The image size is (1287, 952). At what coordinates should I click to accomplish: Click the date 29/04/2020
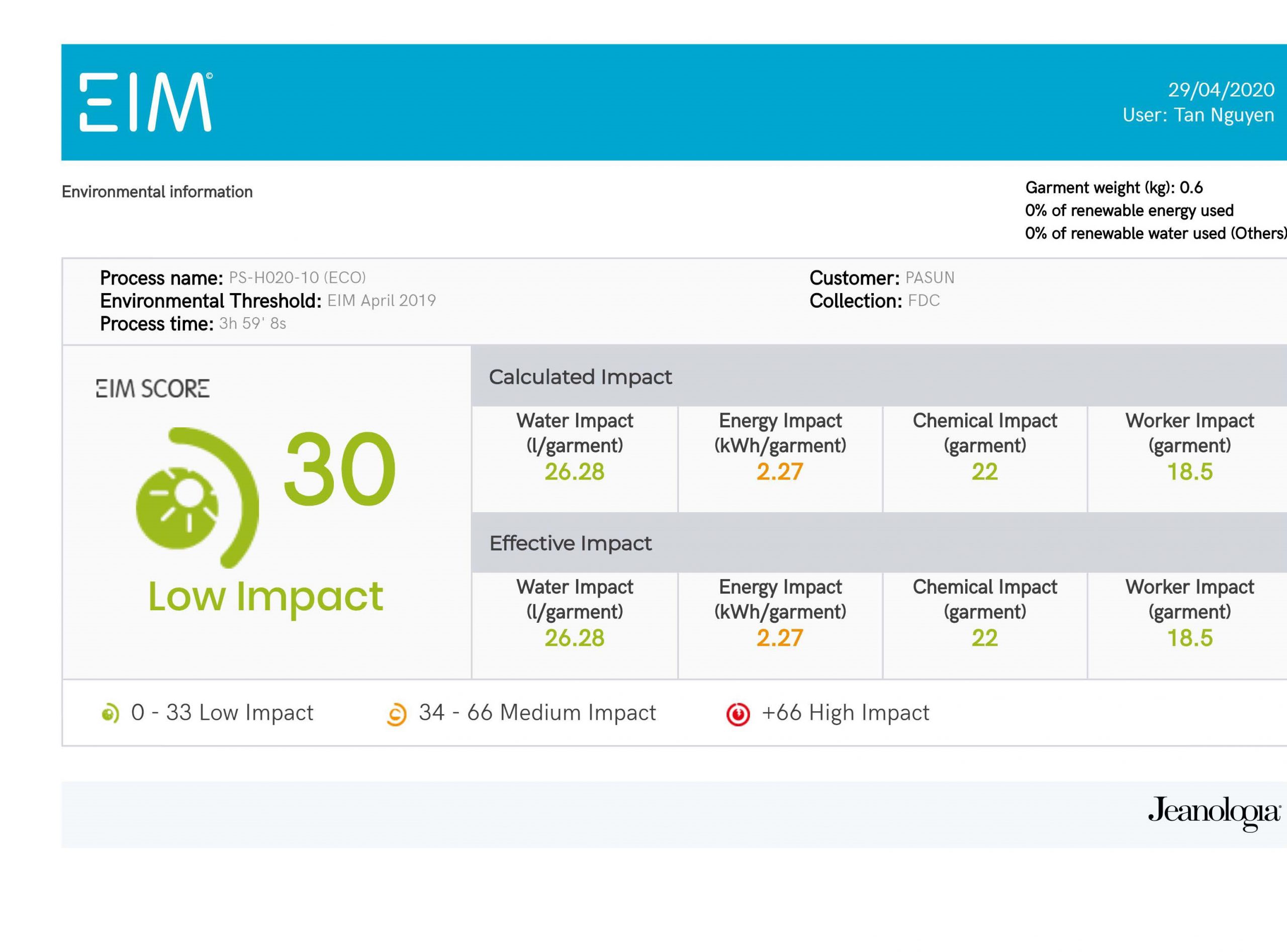pyautogui.click(x=1221, y=90)
